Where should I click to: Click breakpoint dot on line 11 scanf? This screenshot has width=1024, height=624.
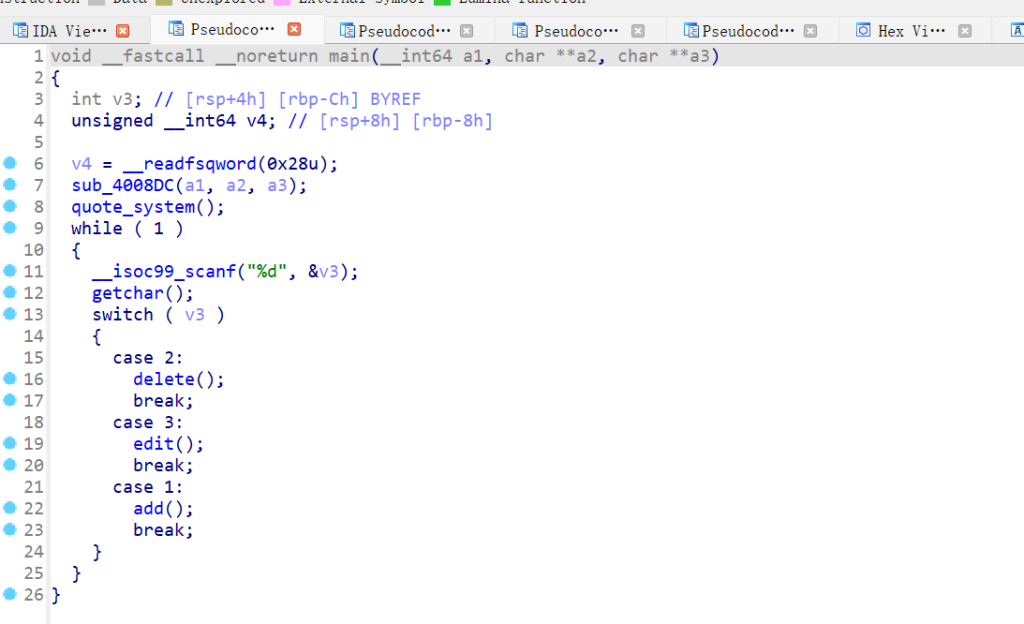[x=10, y=271]
